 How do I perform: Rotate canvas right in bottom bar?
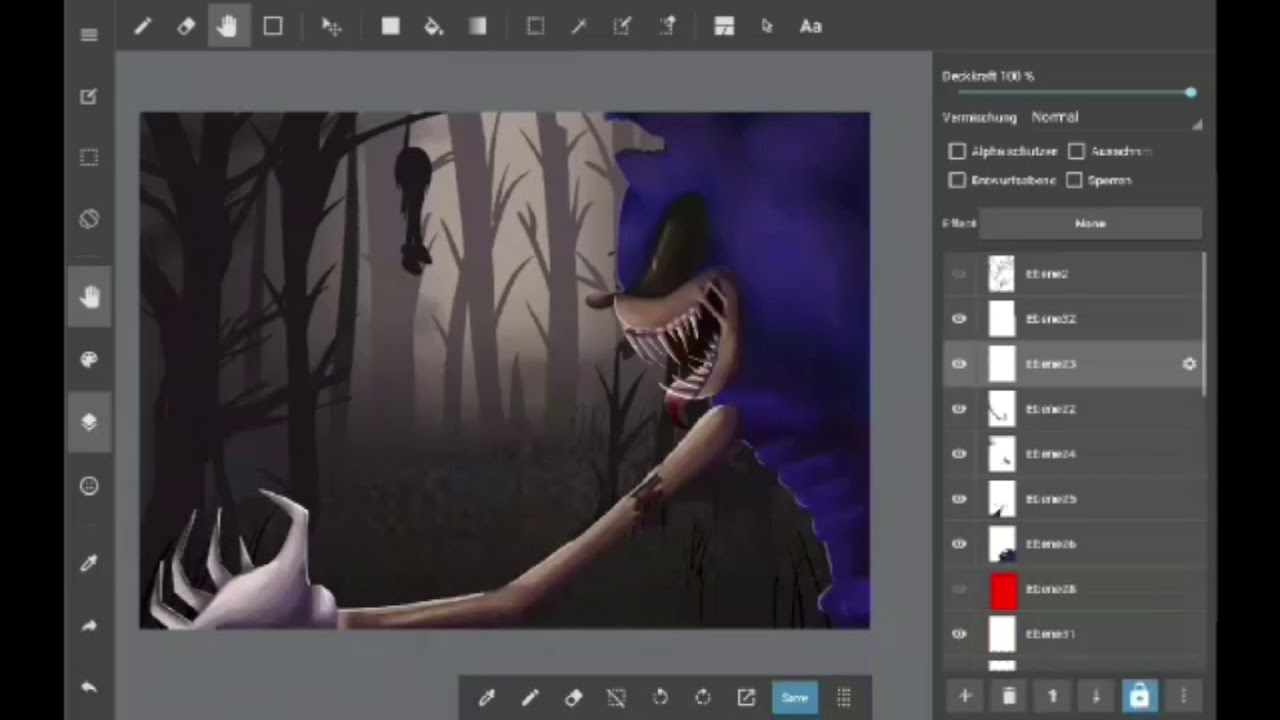703,698
